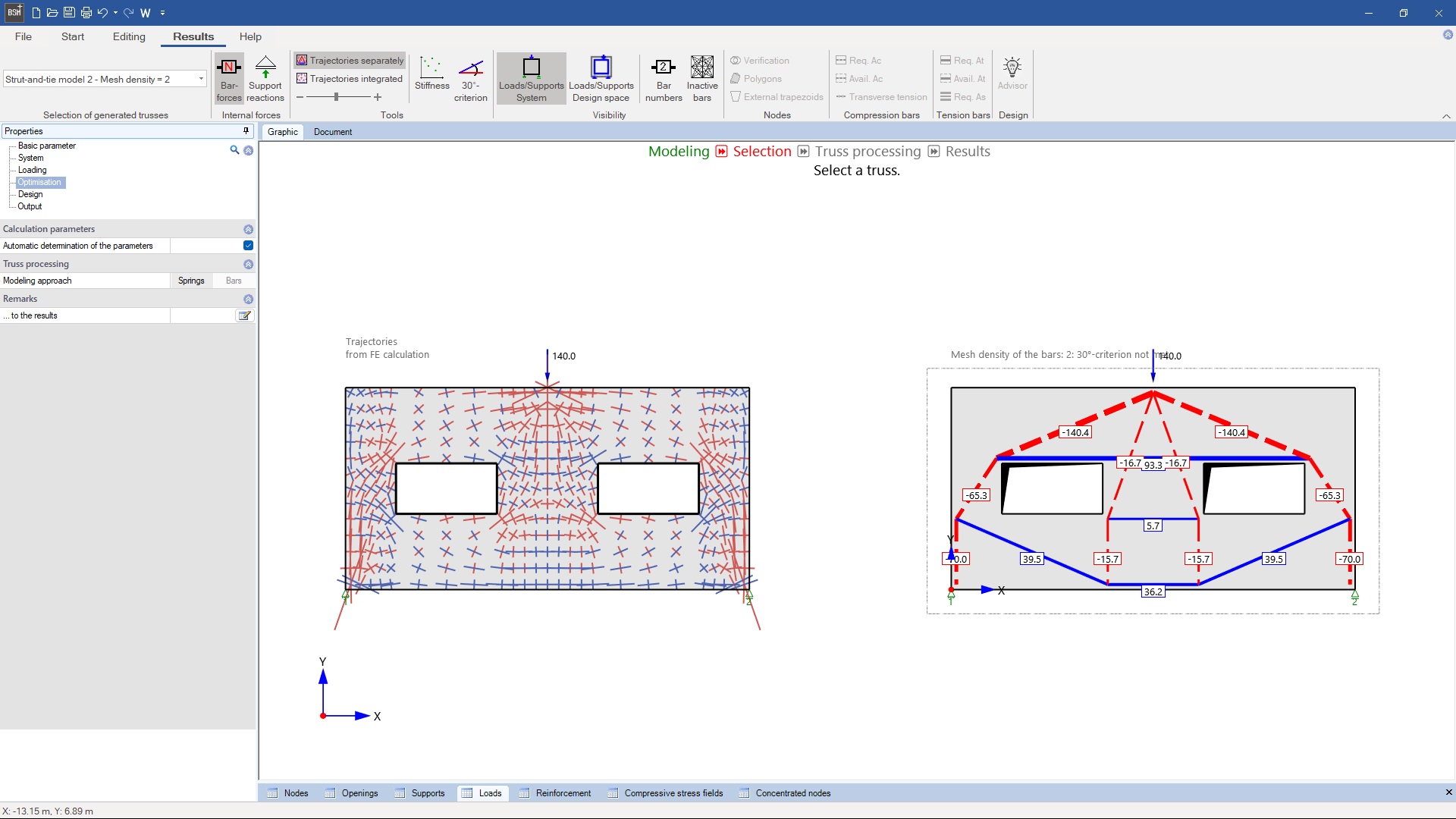1456x819 pixels.
Task: Open the Loads/Supports Design space view
Action: pyautogui.click(x=600, y=78)
